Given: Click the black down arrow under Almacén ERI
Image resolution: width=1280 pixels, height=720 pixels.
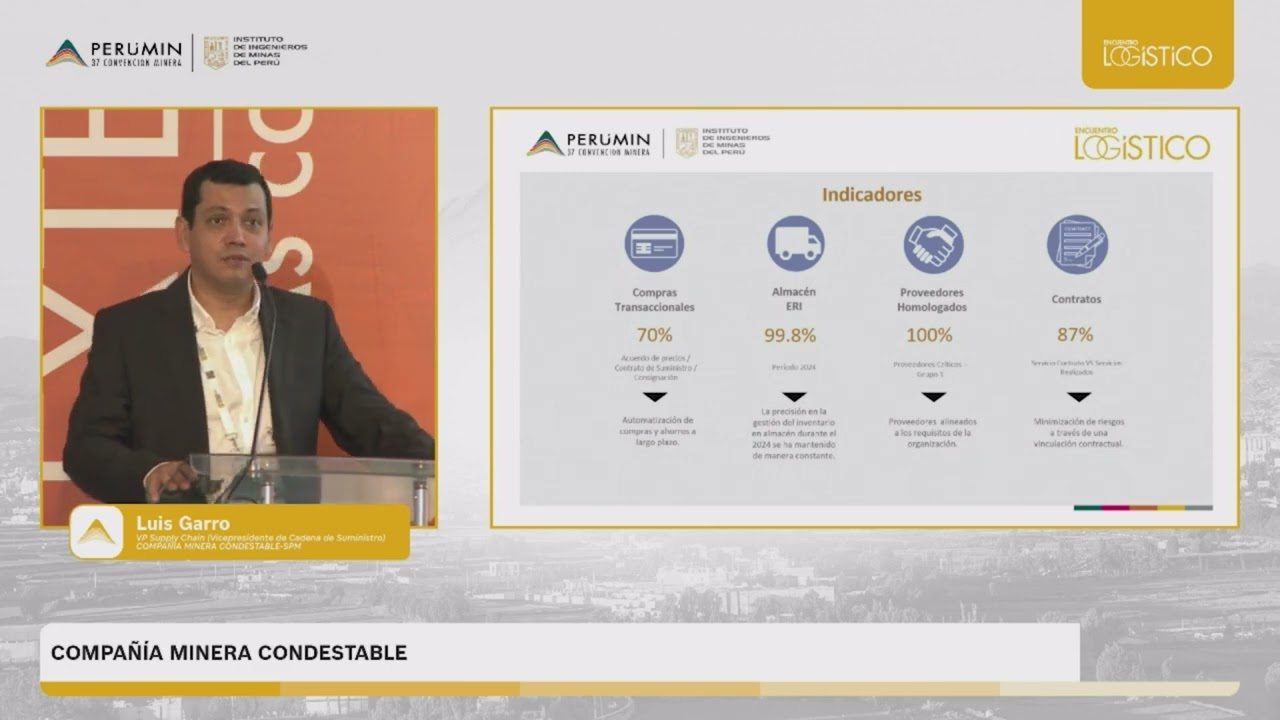Looking at the screenshot, I should [x=794, y=397].
